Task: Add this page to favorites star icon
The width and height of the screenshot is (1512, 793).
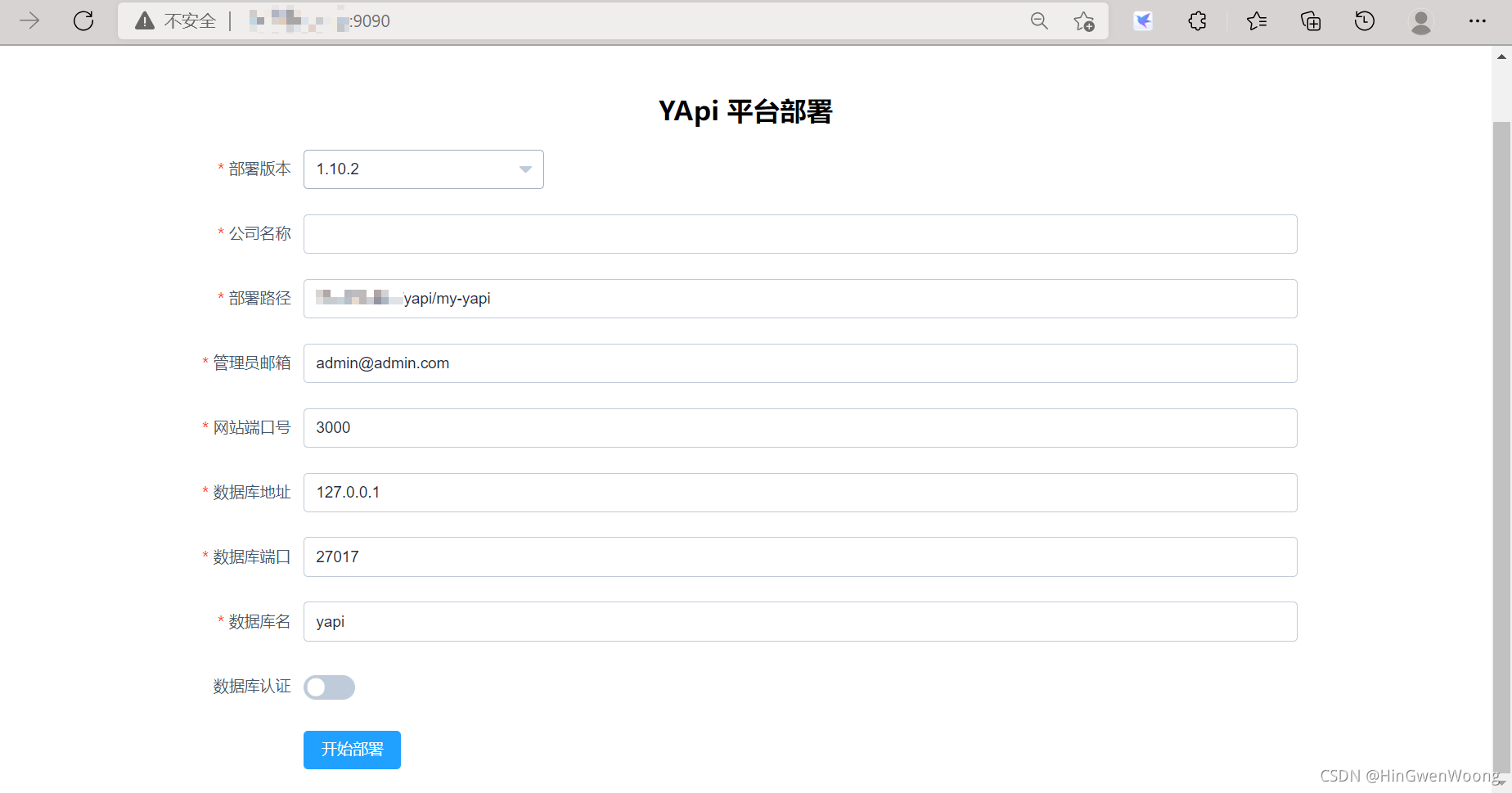Action: [x=1084, y=21]
